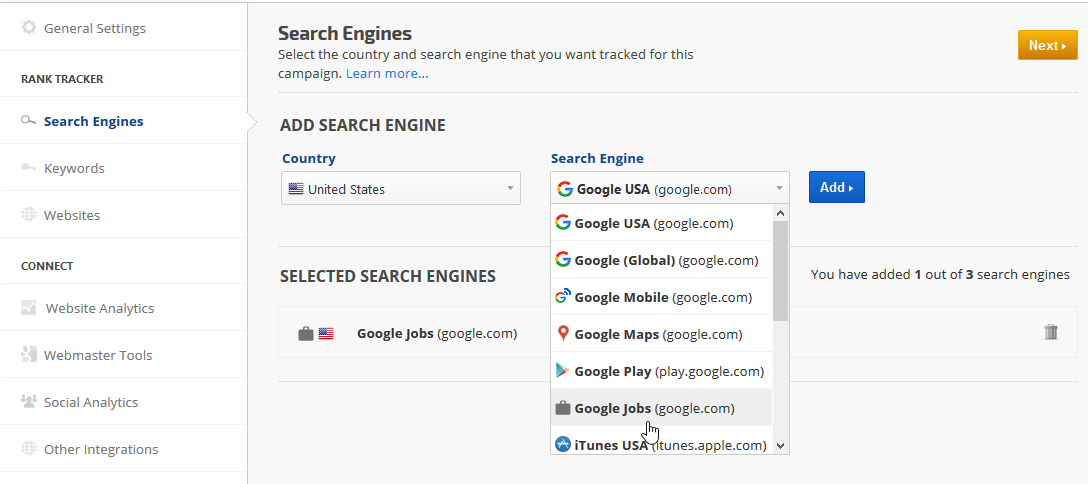Image resolution: width=1088 pixels, height=484 pixels.
Task: Go to Keywords in the sidebar
Action: 74,168
